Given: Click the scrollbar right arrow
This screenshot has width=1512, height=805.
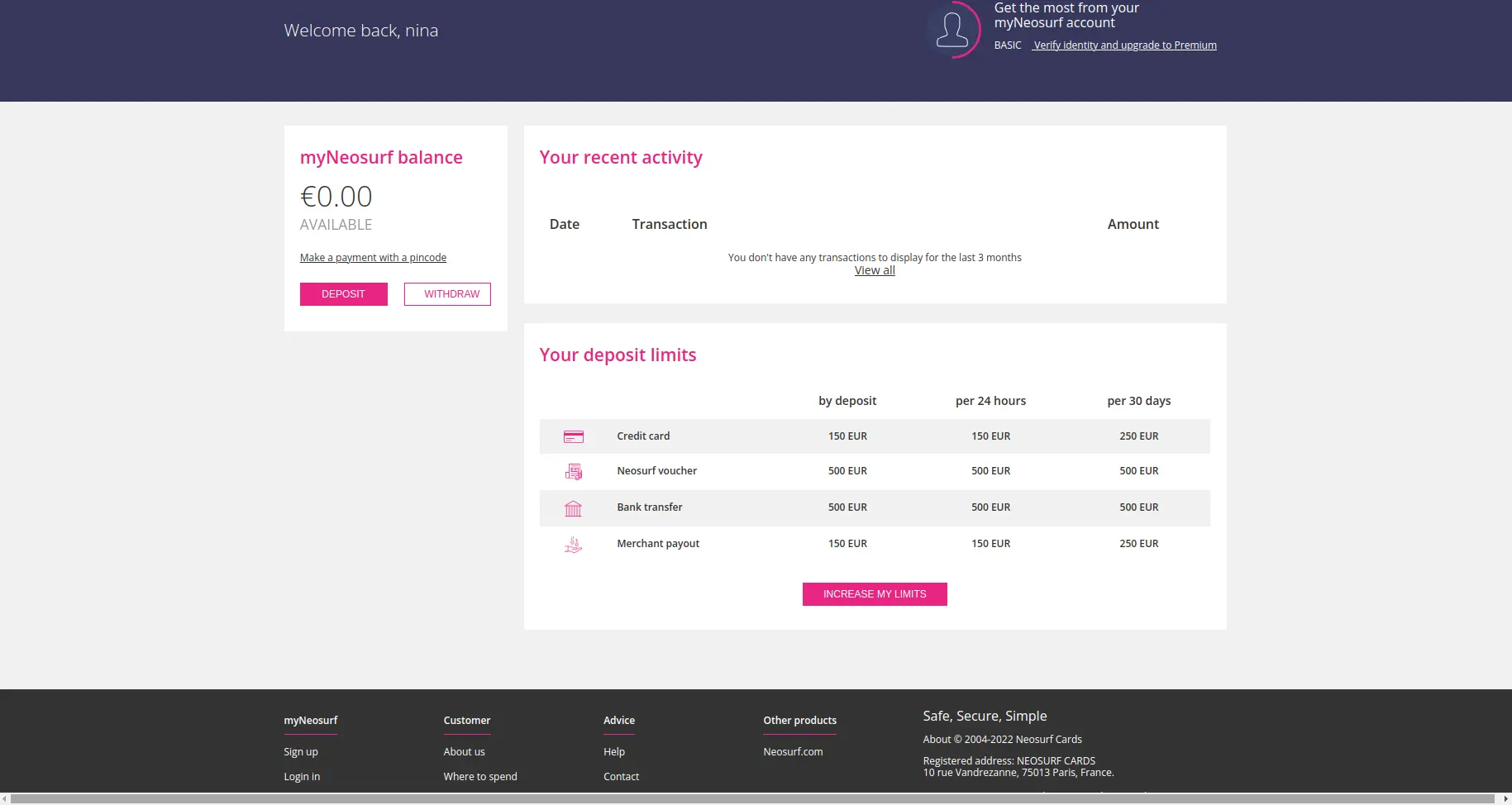Looking at the screenshot, I should pyautogui.click(x=1506, y=798).
